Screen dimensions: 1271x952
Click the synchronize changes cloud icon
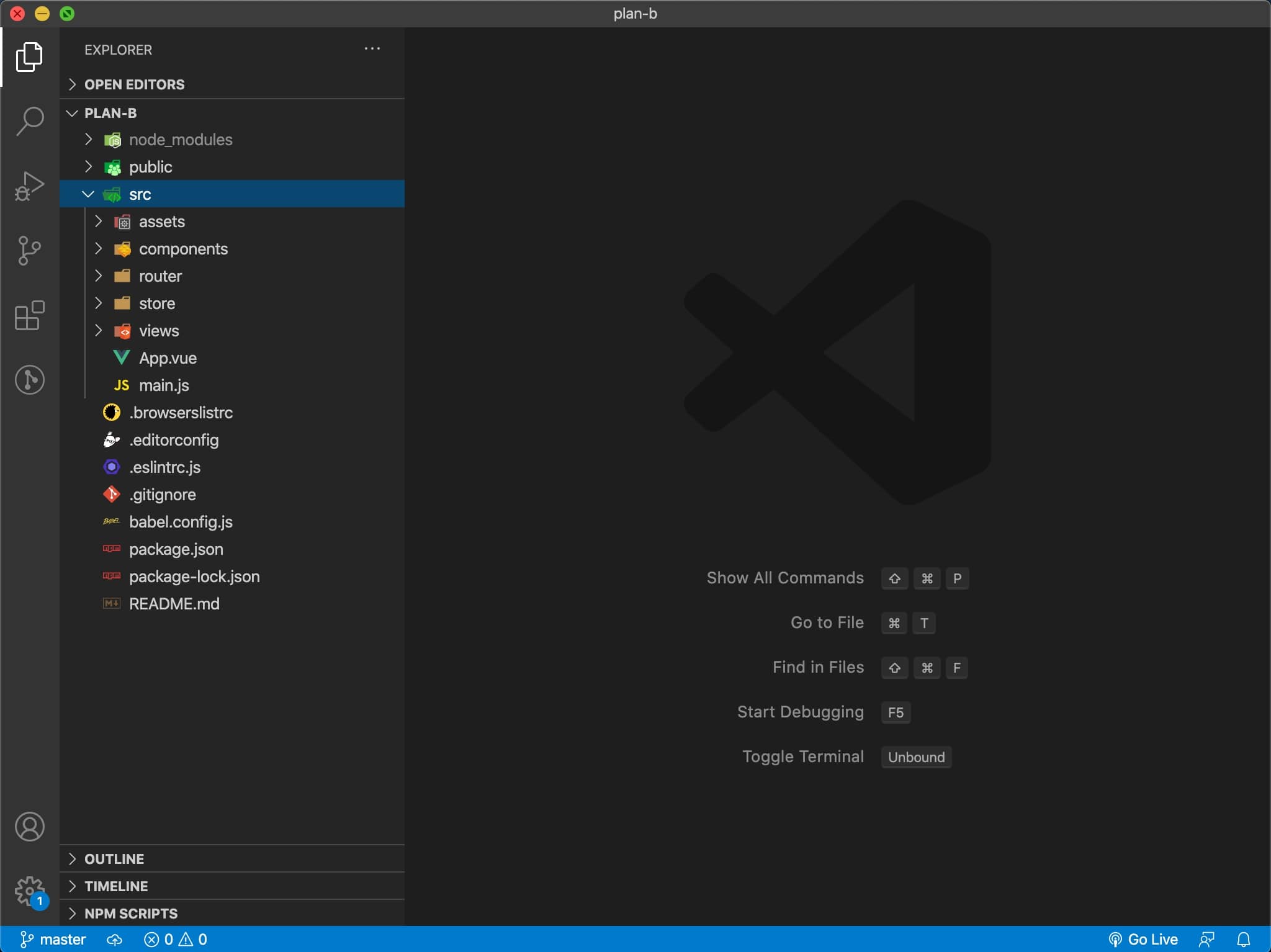(x=114, y=940)
